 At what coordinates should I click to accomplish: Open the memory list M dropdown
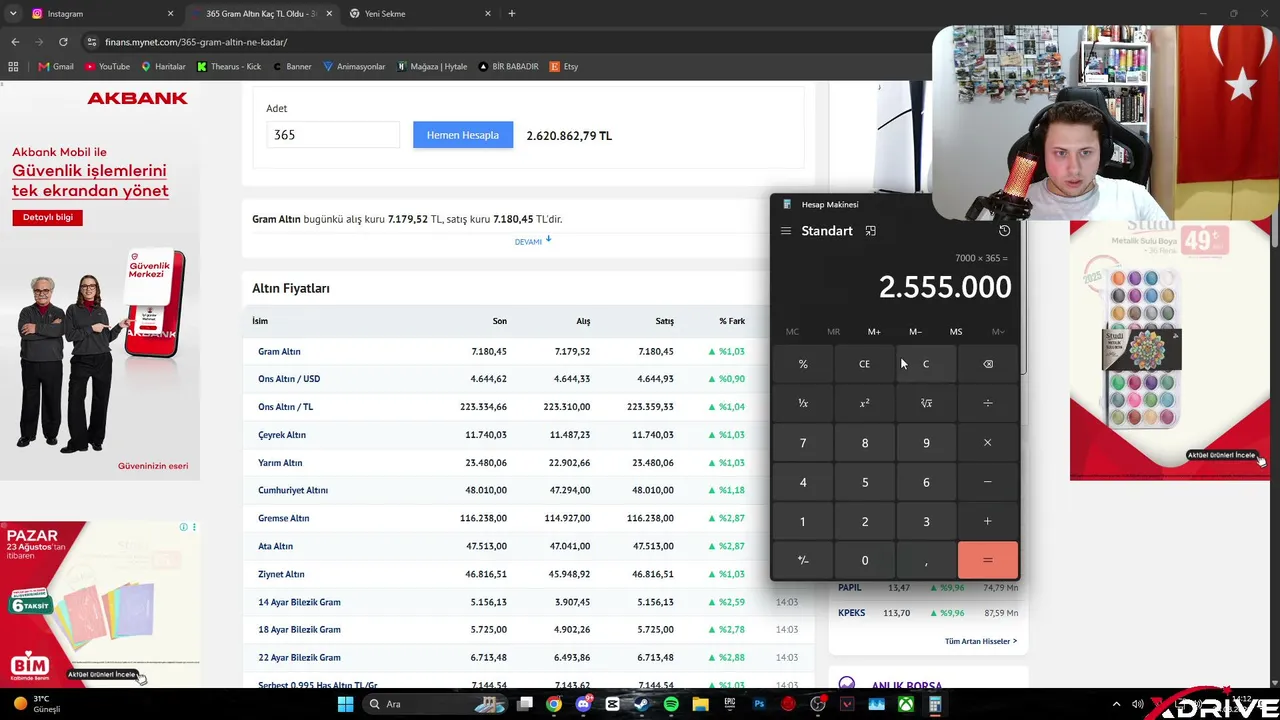(x=997, y=332)
